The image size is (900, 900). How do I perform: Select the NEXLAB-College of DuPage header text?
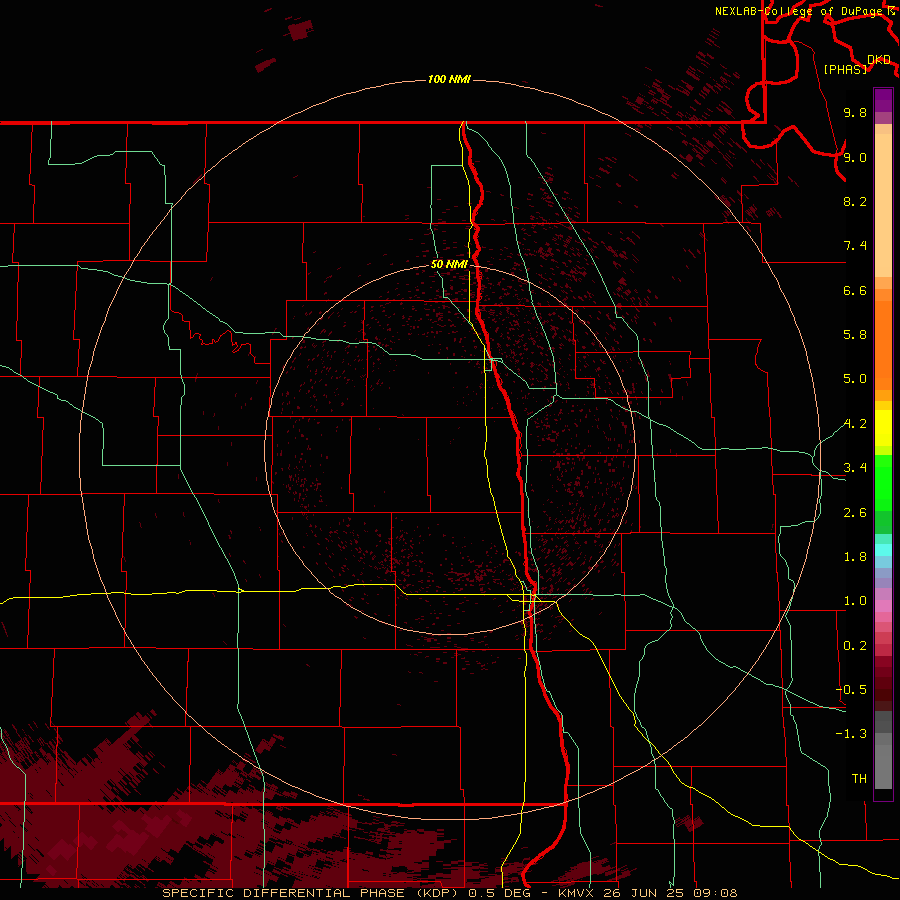tap(799, 11)
